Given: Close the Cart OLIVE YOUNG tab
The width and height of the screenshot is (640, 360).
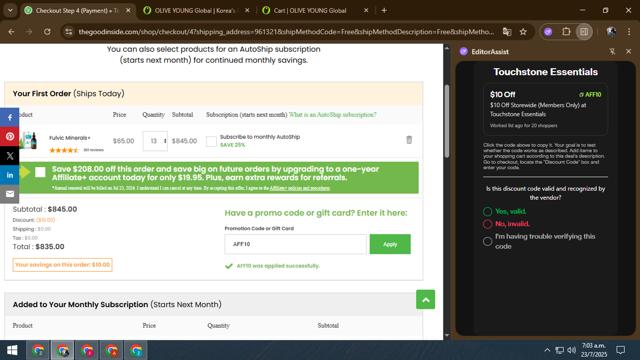Looking at the screenshot, I should pos(366,11).
